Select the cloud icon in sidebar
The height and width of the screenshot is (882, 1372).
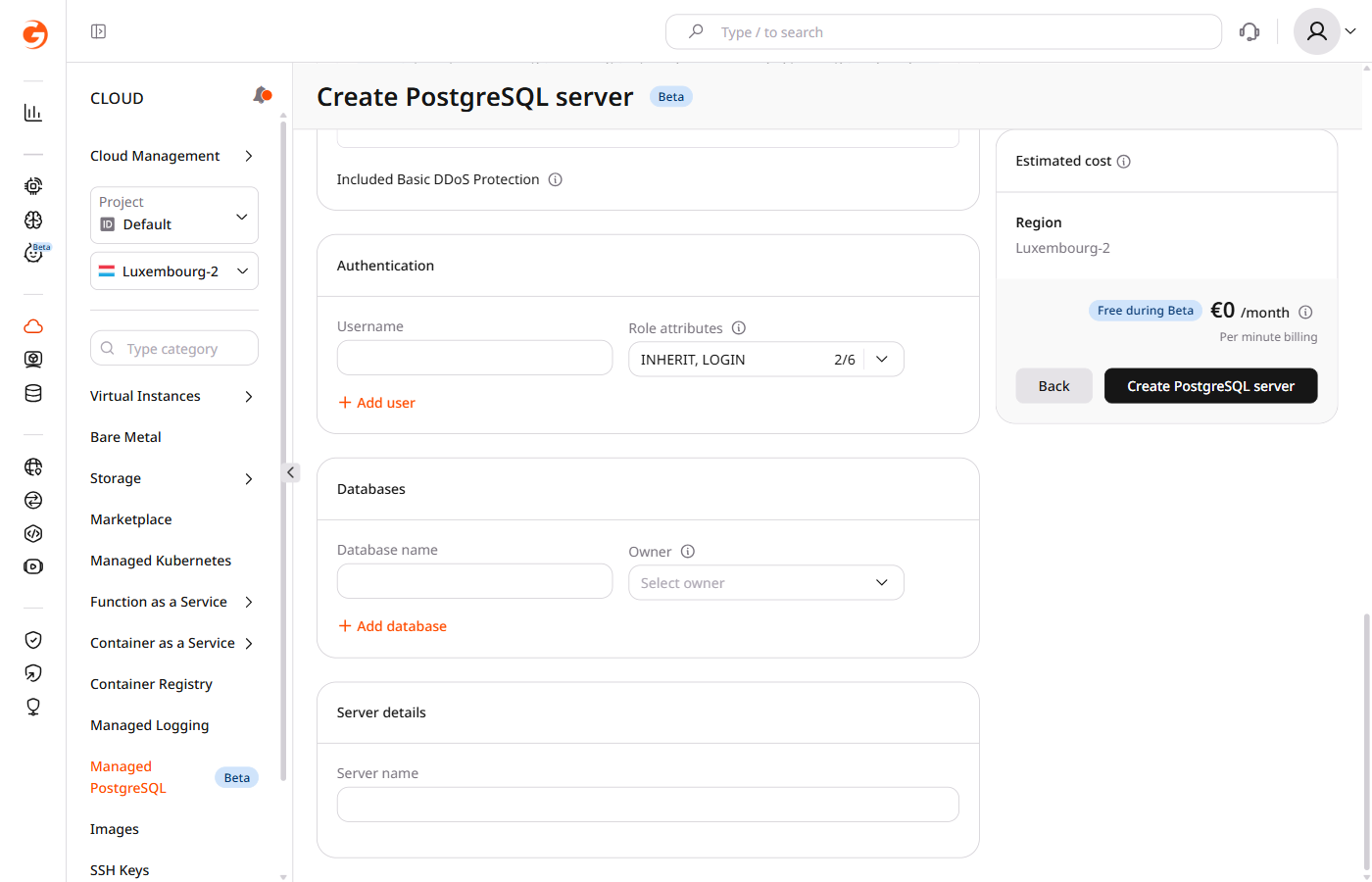(33, 326)
